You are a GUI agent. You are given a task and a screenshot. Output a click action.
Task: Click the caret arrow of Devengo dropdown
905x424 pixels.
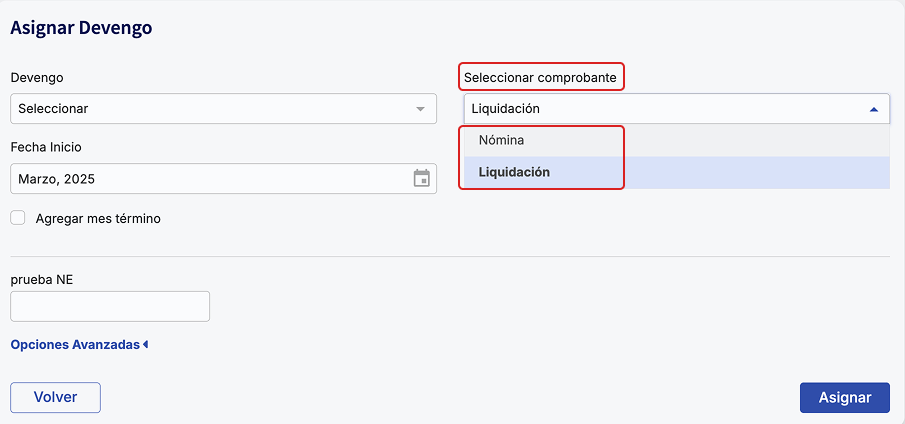pyautogui.click(x=421, y=109)
